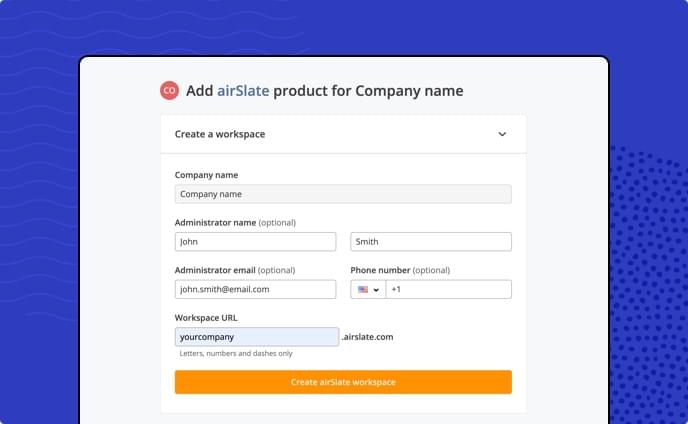Click the Company name field label
Screen dimensions: 688x424
[206, 175]
